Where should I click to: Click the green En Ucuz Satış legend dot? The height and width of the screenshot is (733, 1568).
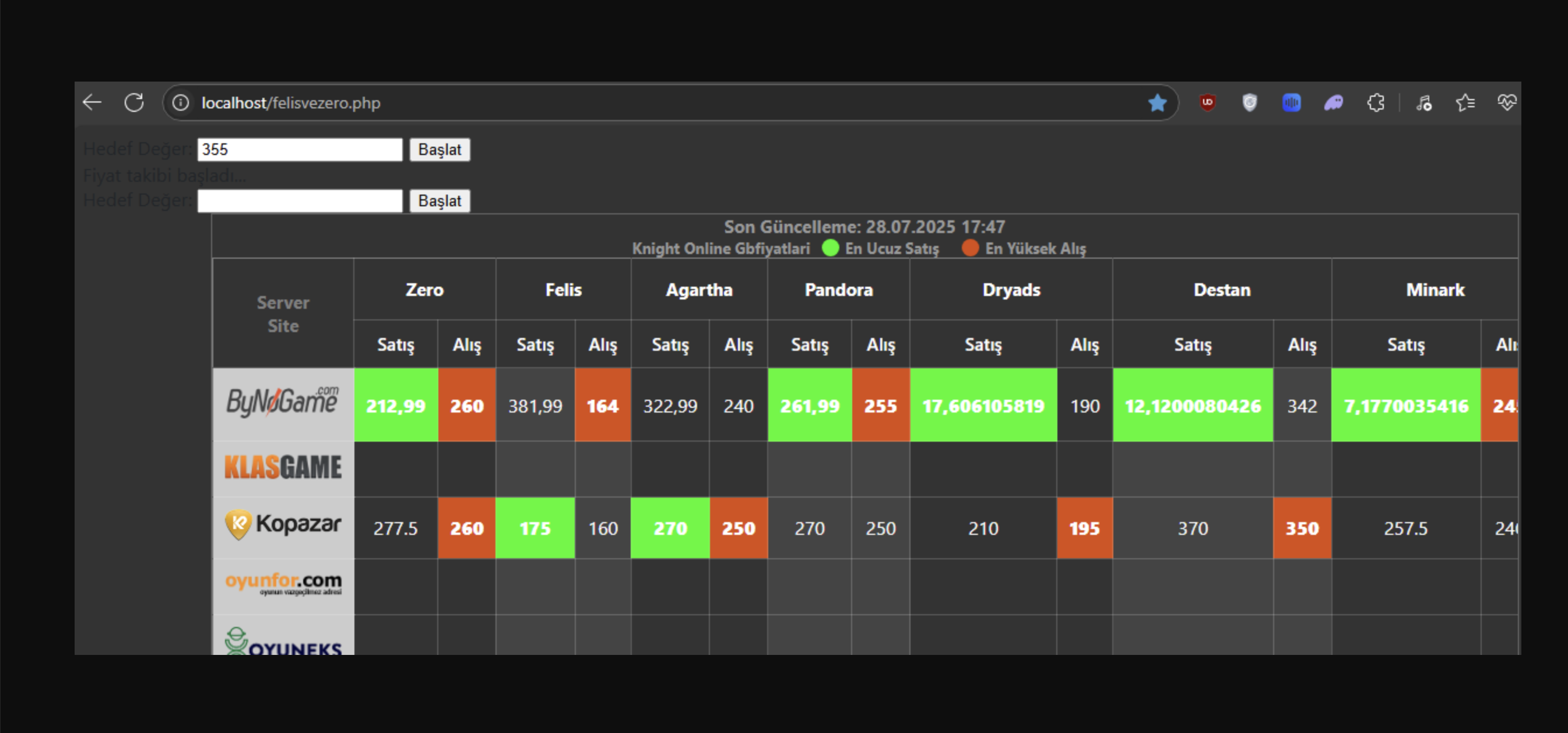(830, 248)
